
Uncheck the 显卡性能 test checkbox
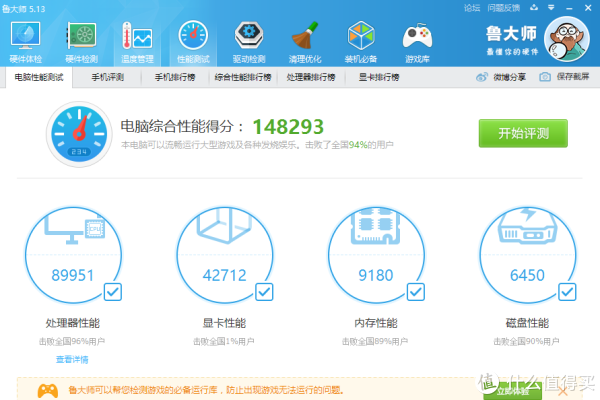264,292
